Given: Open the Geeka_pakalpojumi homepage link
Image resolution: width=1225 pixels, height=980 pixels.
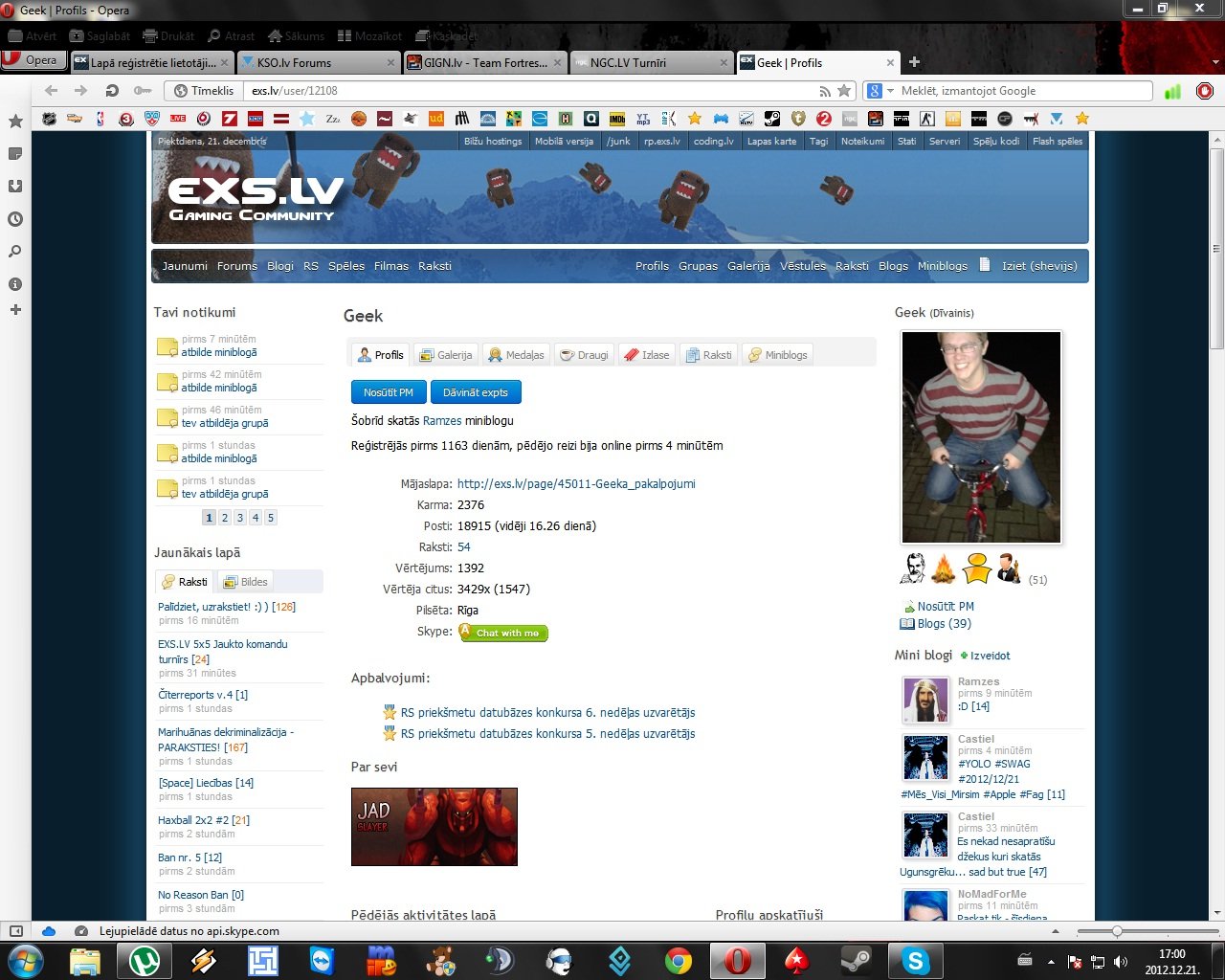Looking at the screenshot, I should pyautogui.click(x=576, y=484).
